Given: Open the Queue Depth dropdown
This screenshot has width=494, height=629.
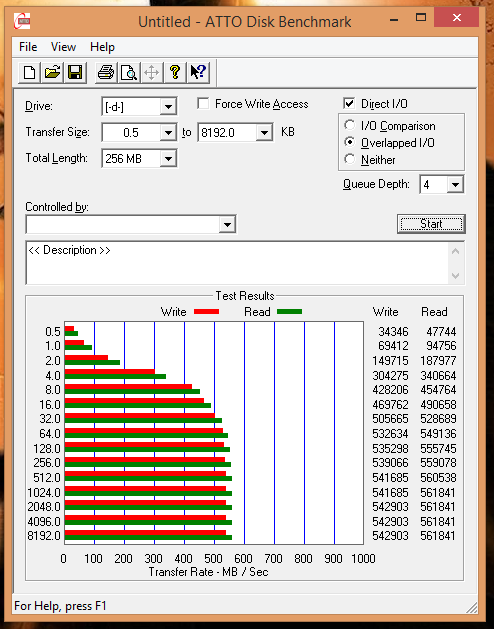Looking at the screenshot, I should click(455, 185).
